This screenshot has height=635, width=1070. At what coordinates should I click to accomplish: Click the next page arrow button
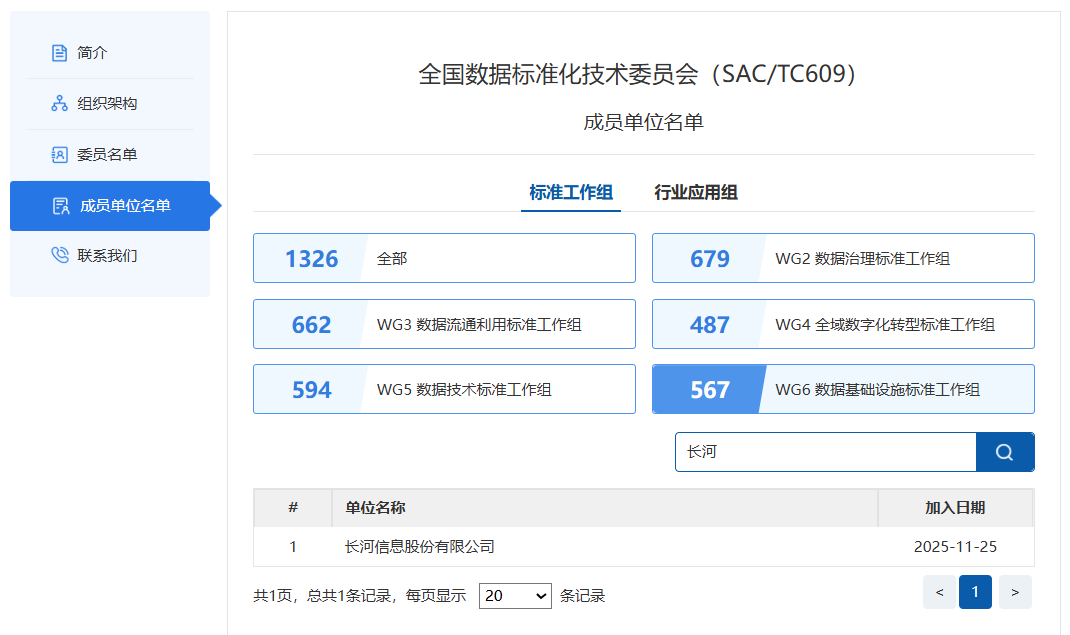tap(1014, 592)
